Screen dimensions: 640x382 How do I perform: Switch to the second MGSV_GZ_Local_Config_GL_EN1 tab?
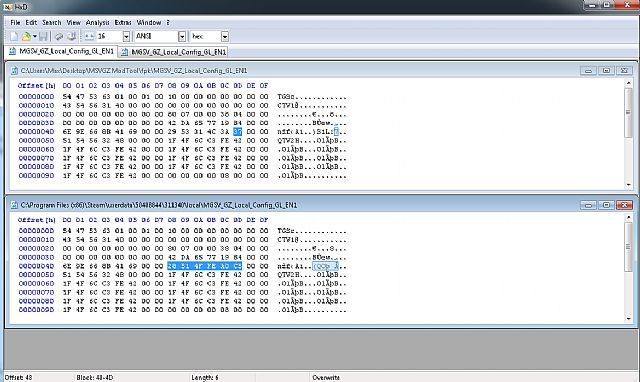[x=174, y=52]
